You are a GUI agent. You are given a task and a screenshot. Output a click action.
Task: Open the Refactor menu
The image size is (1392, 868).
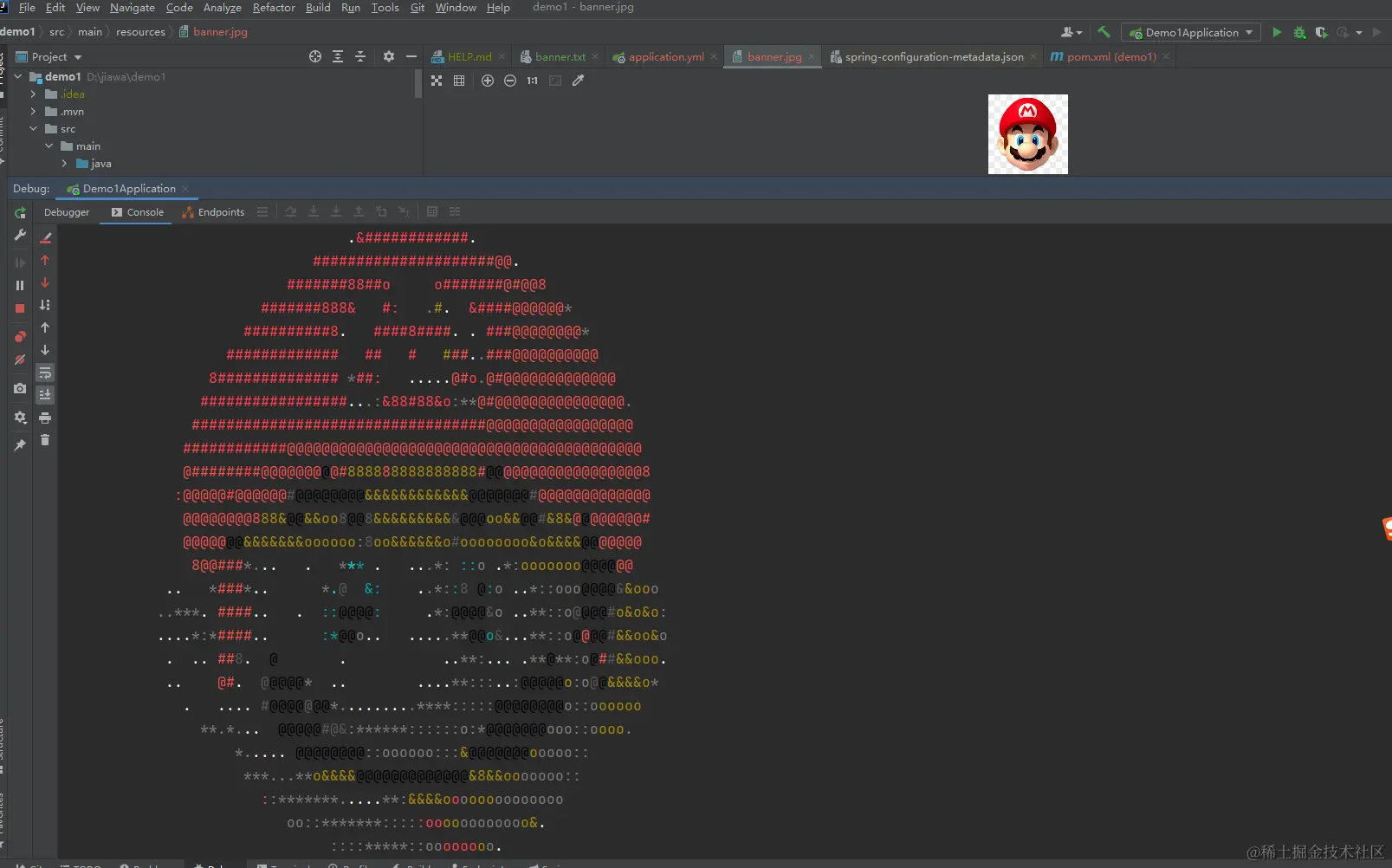tap(274, 8)
